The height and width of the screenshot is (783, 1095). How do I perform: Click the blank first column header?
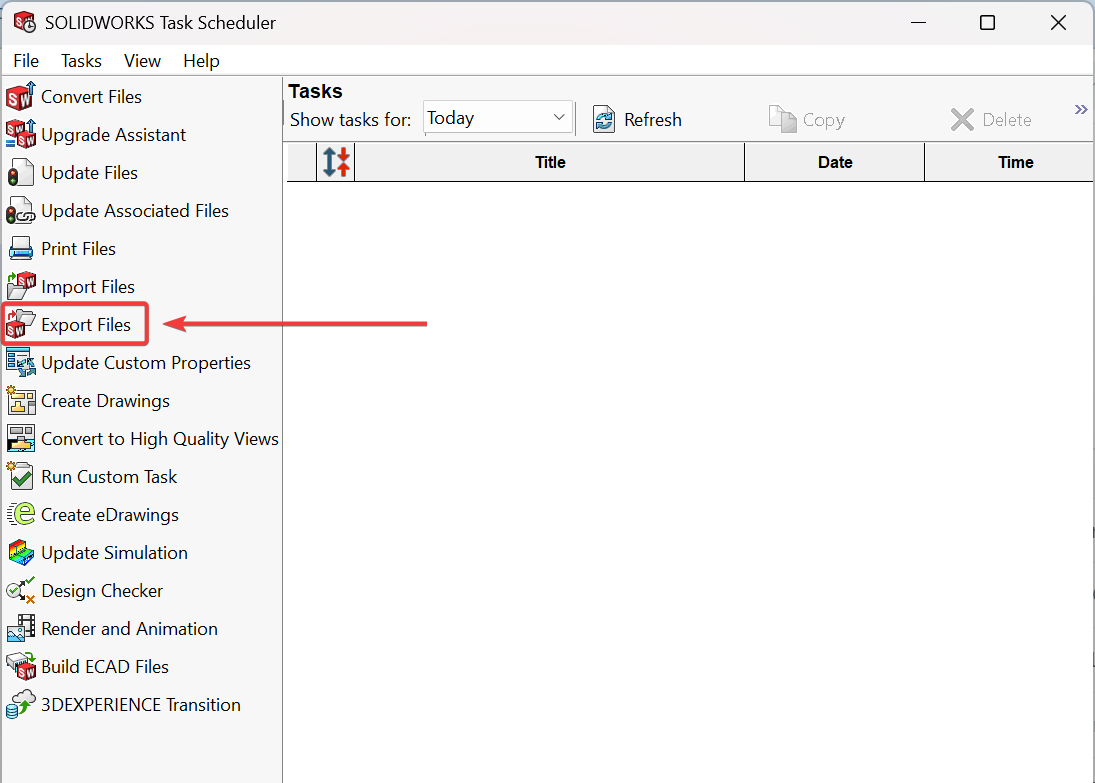point(302,162)
